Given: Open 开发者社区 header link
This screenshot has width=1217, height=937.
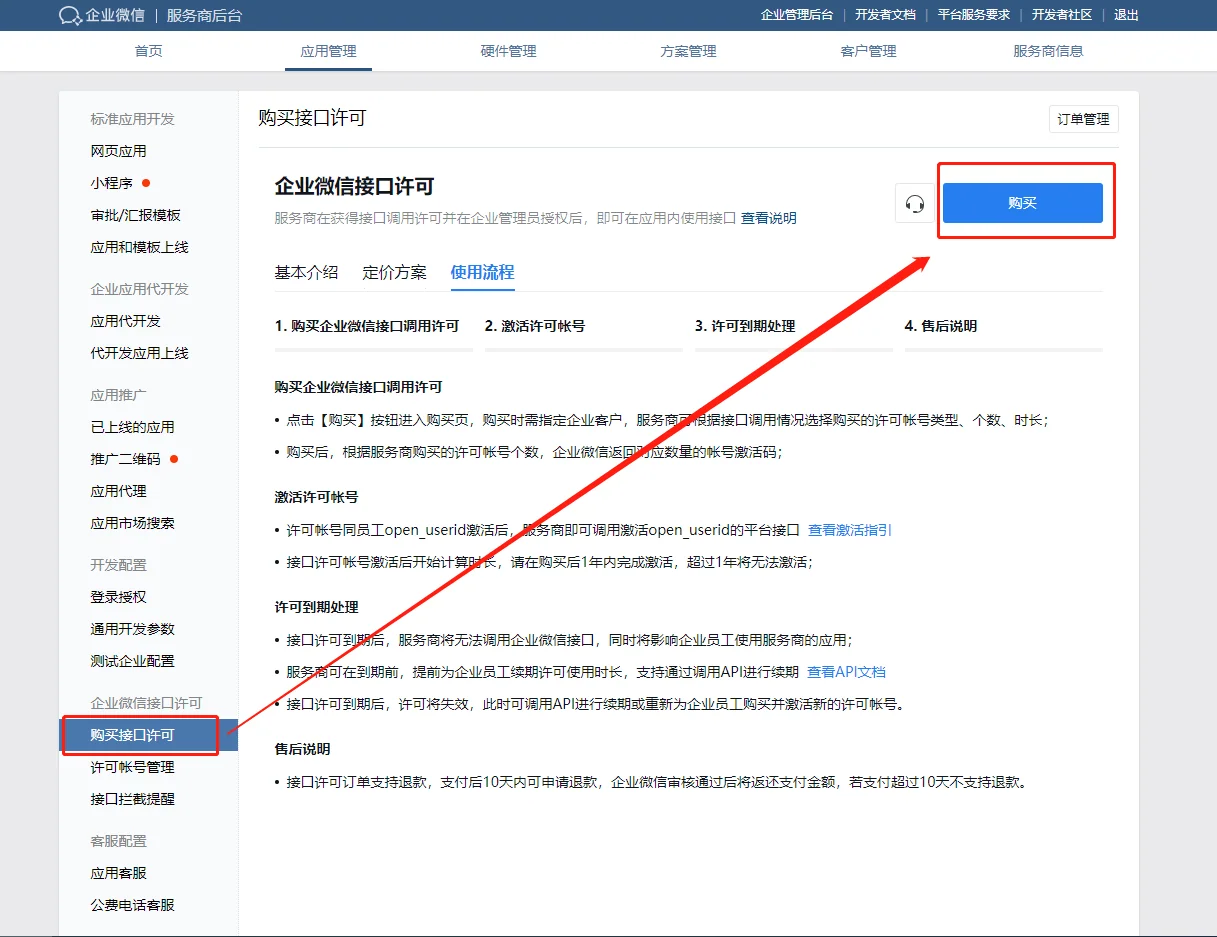Looking at the screenshot, I should (x=1062, y=15).
